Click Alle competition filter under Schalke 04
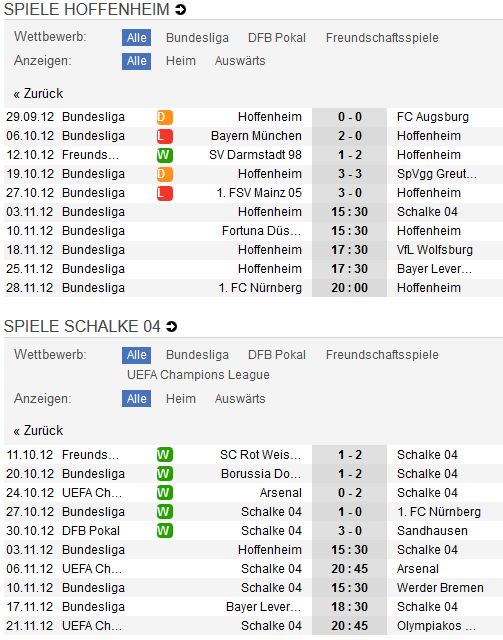This screenshot has width=503, height=640. point(136,355)
